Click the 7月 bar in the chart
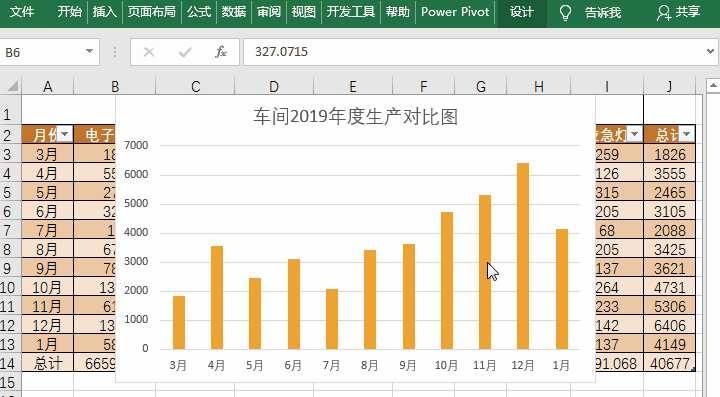 [332, 319]
